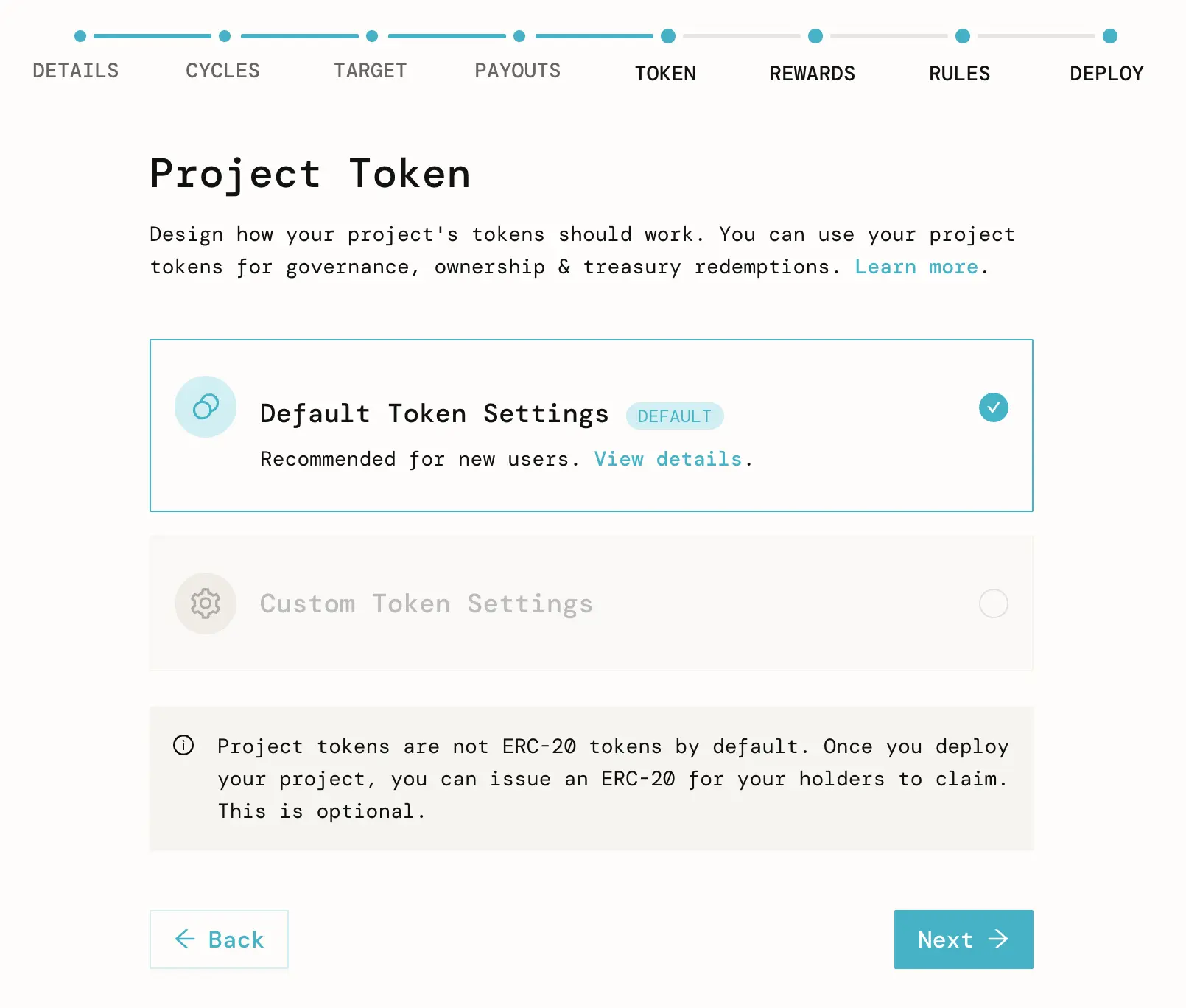Open the Learn more link
1186x1008 pixels.
(x=916, y=267)
